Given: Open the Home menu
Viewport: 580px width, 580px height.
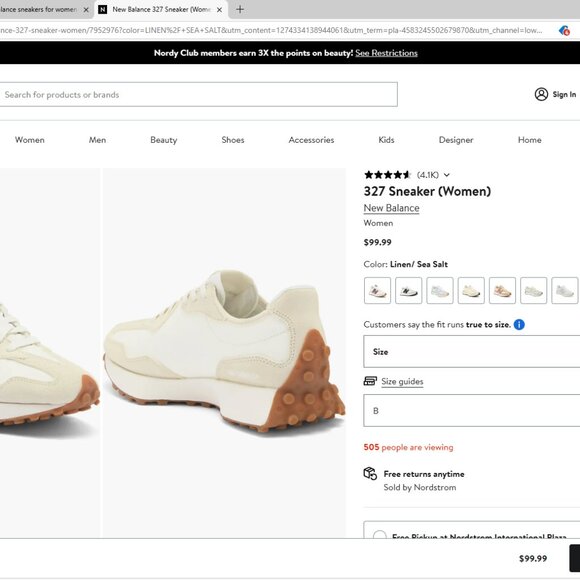Looking at the screenshot, I should [x=530, y=140].
